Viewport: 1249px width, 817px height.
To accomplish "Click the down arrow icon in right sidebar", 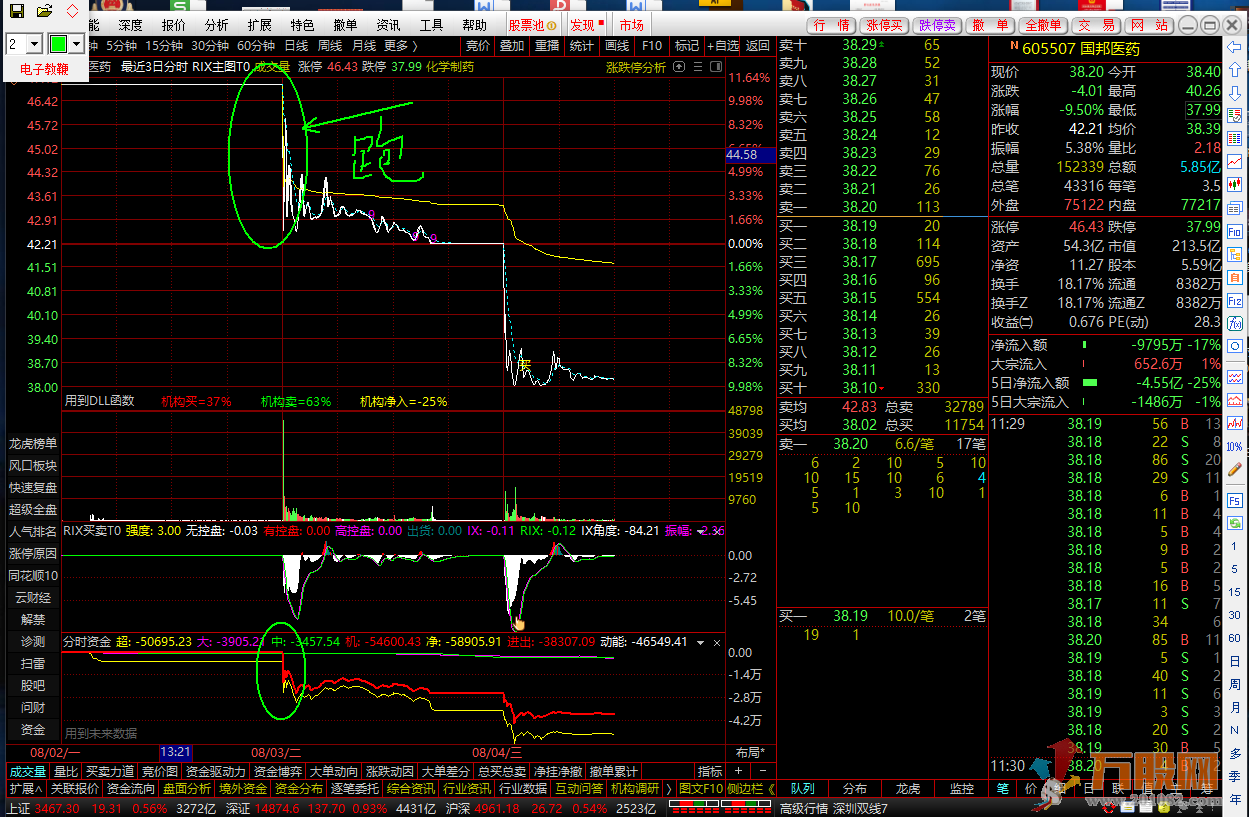I will click(x=1236, y=93).
